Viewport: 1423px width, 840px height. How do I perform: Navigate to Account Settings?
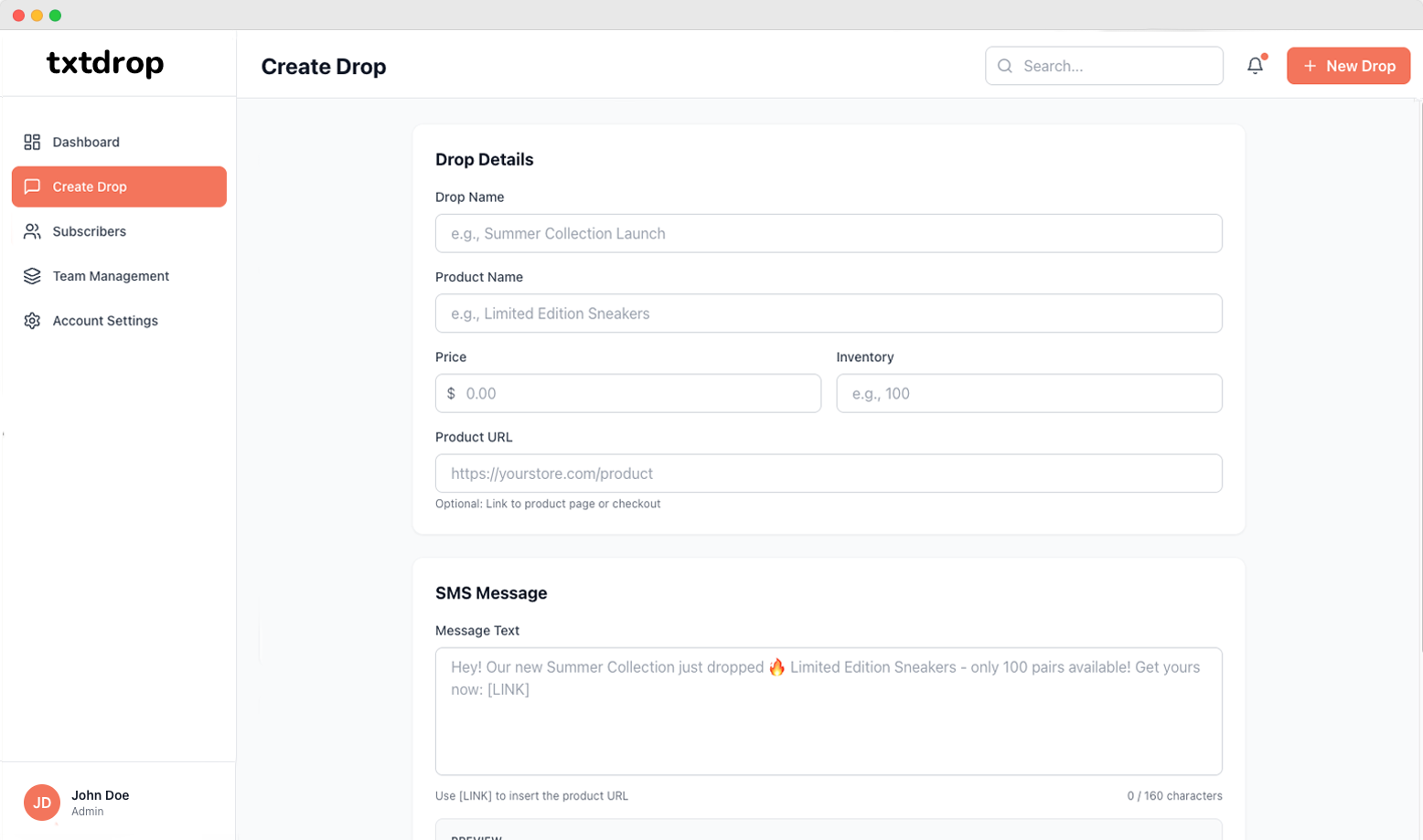pyautogui.click(x=105, y=321)
